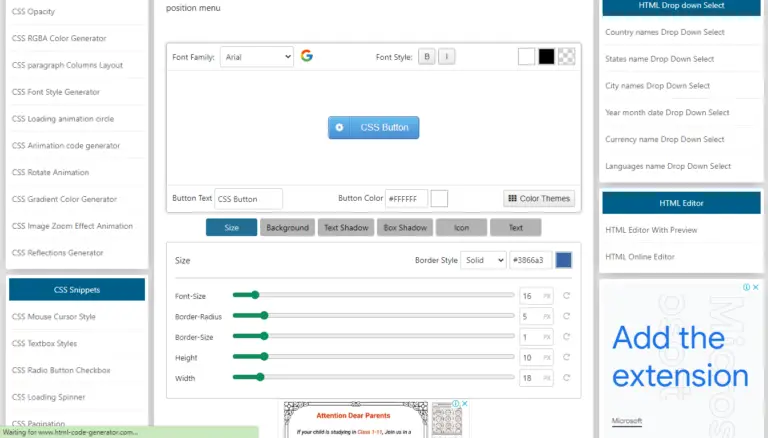The width and height of the screenshot is (768, 438).
Task: Select the transparent checkered background swatch
Action: [x=566, y=56]
